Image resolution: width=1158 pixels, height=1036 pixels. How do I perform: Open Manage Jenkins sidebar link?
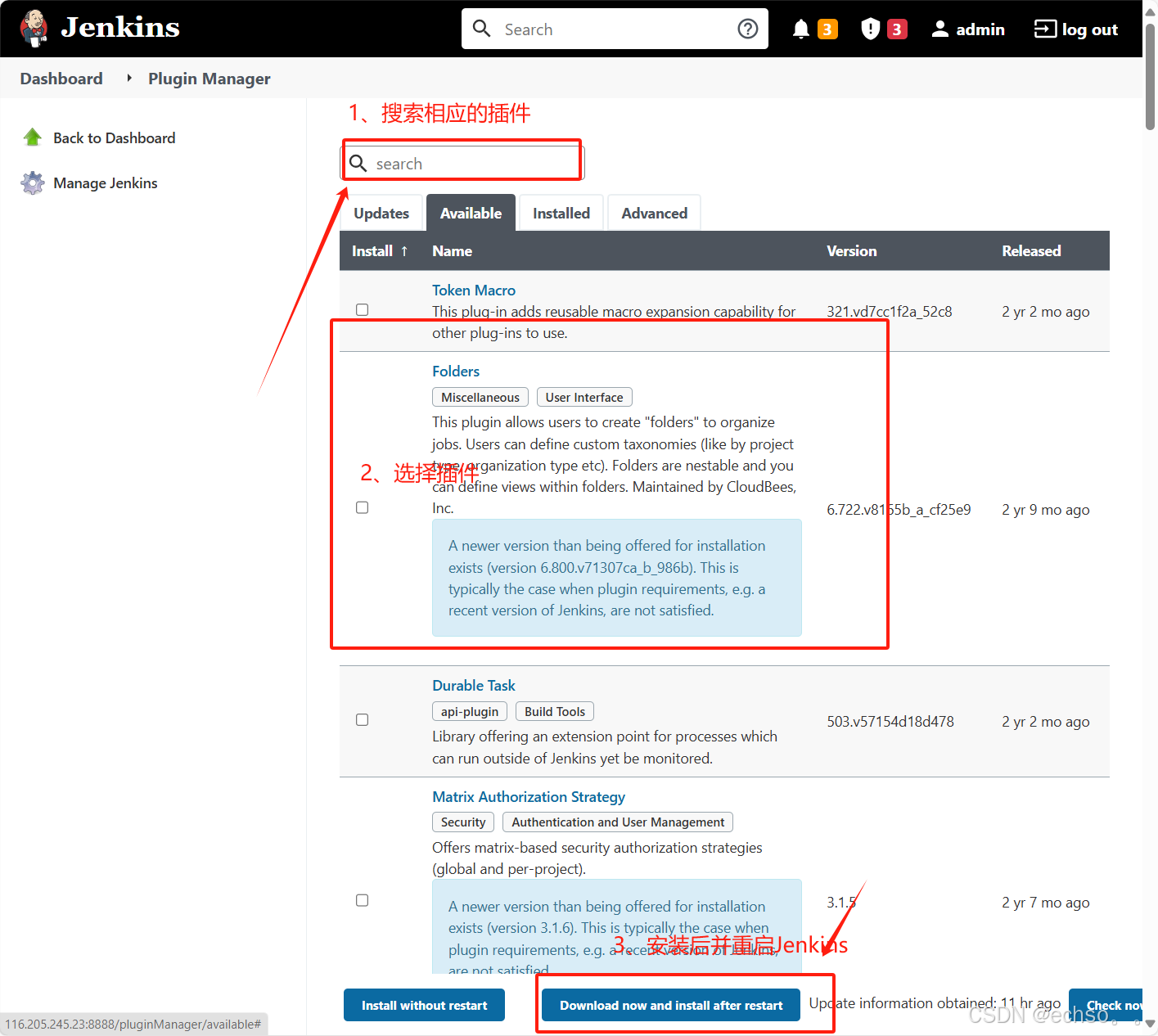tap(106, 182)
